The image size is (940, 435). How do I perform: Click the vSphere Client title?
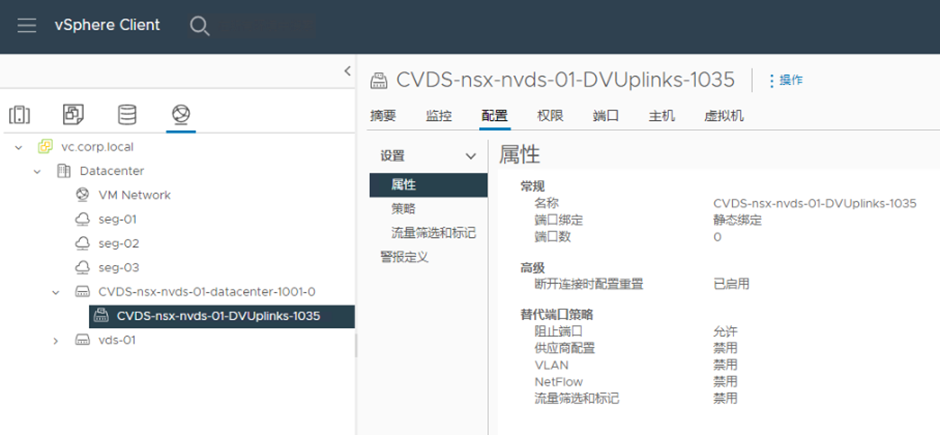pyautogui.click(x=107, y=25)
